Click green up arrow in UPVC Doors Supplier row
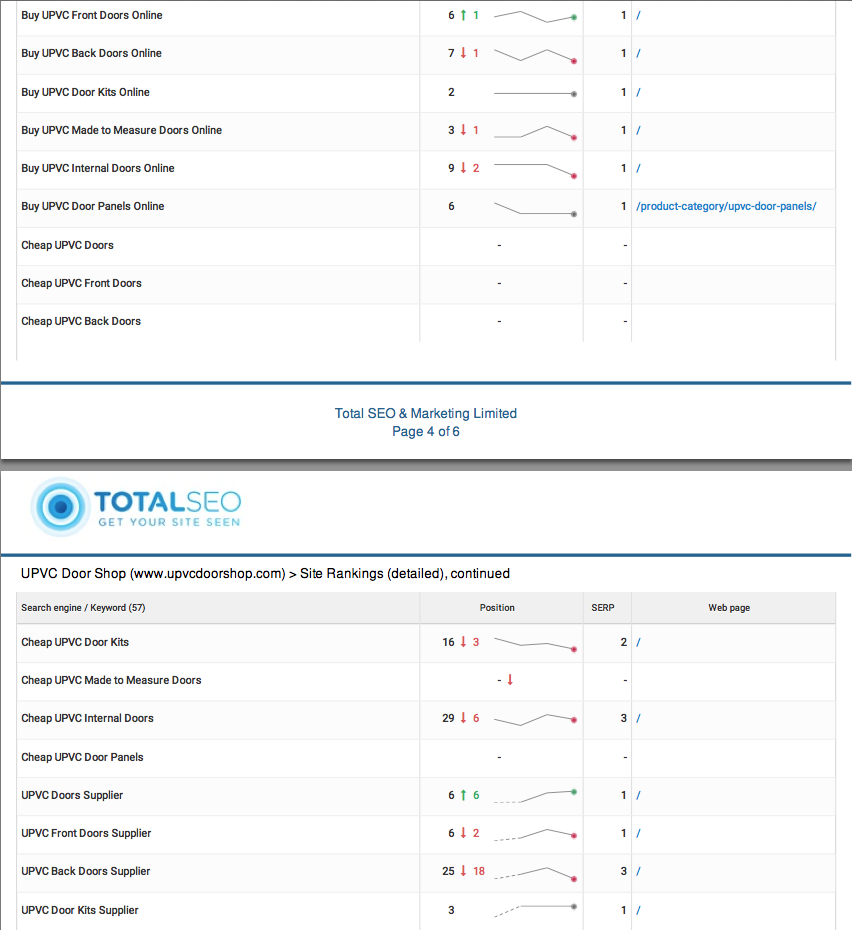The image size is (852, 930). tap(463, 795)
